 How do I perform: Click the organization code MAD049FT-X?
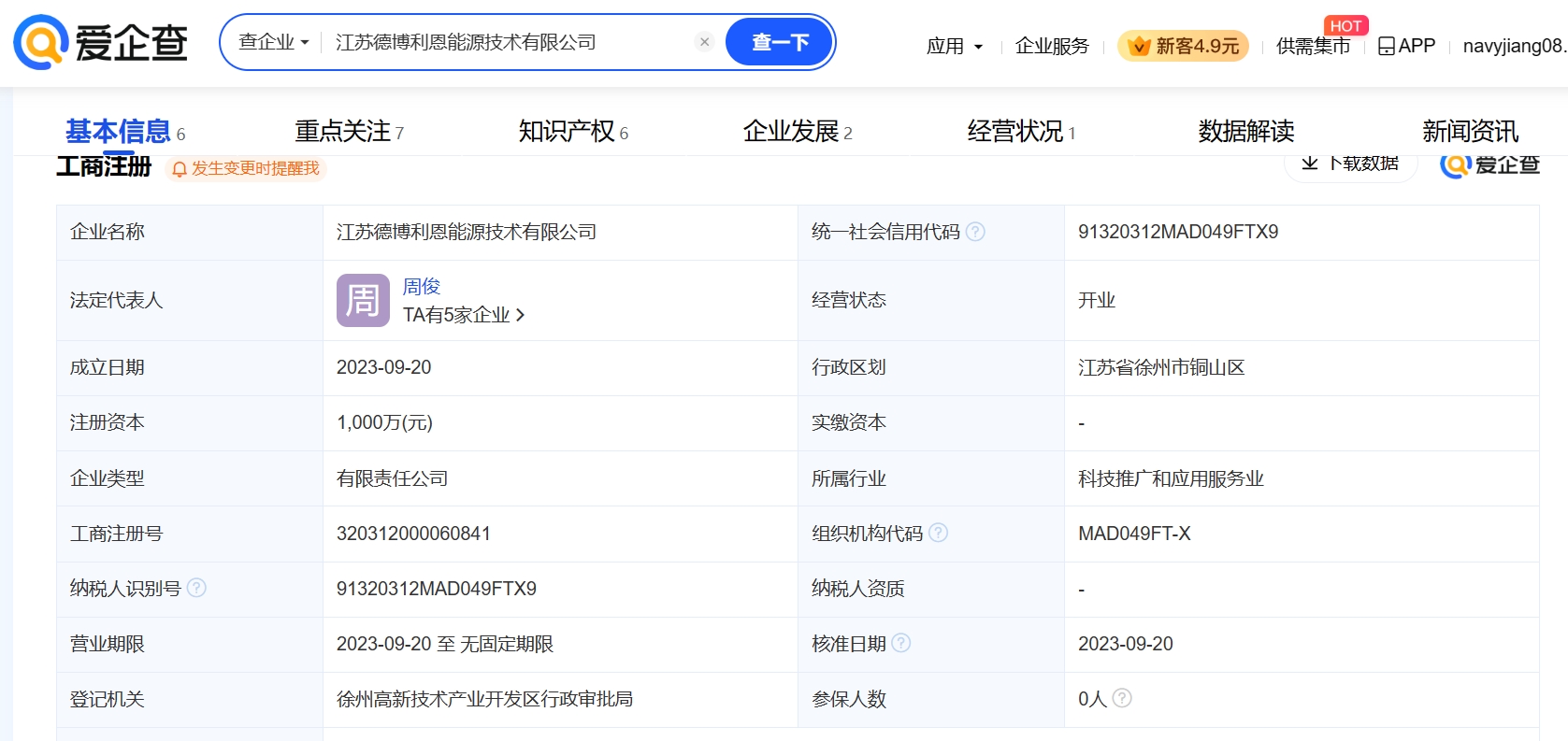click(x=1134, y=534)
